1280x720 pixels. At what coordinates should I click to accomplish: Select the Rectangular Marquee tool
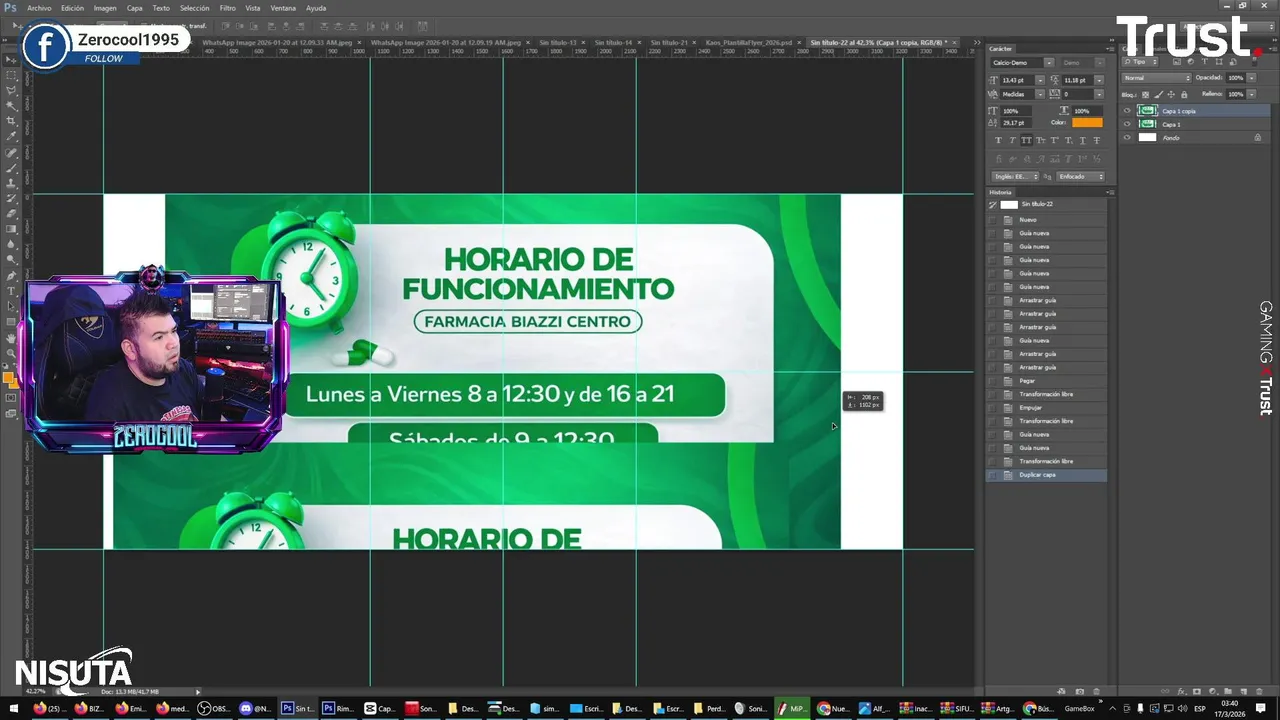12,75
